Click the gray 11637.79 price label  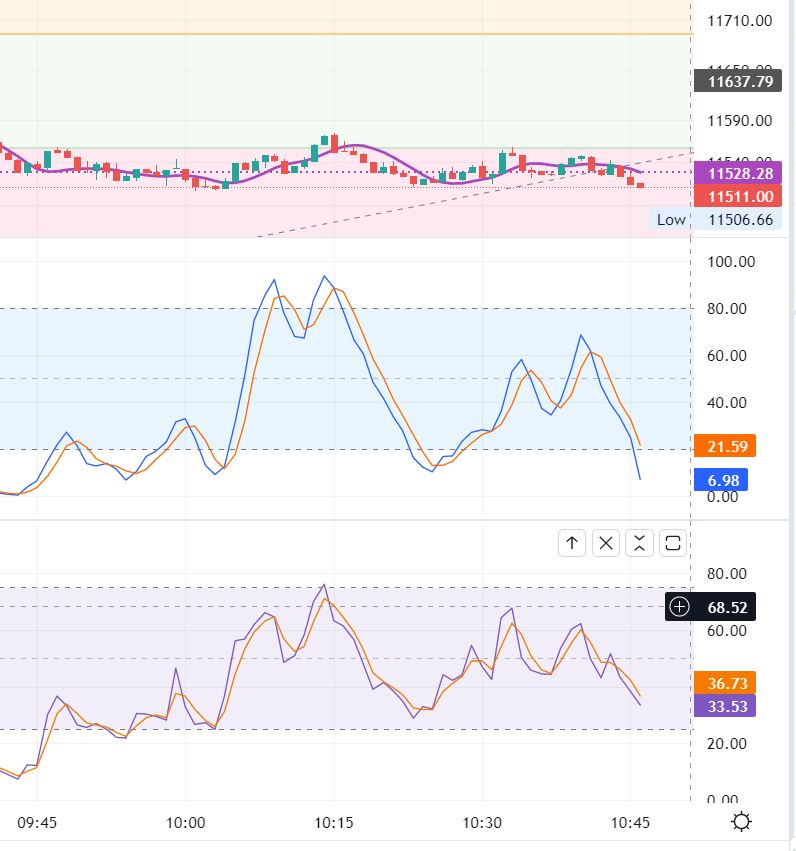point(739,82)
